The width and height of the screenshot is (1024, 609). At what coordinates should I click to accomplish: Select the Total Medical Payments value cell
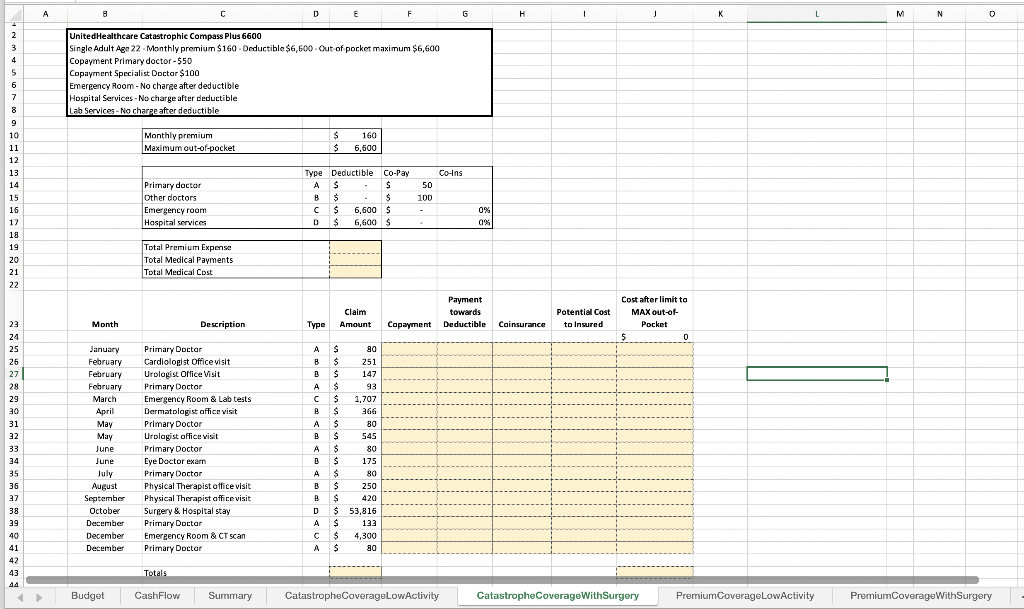point(355,259)
